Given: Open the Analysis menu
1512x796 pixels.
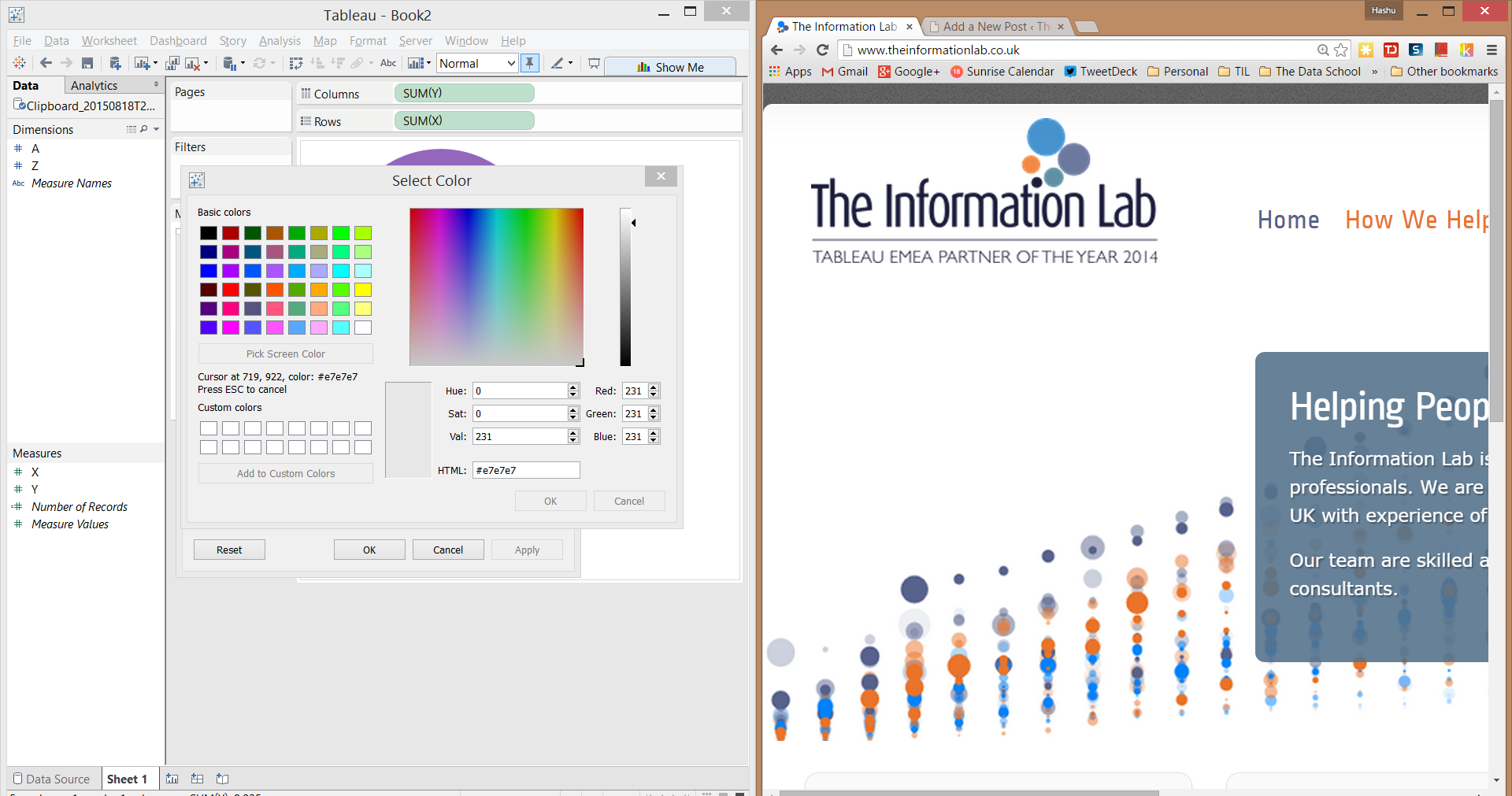Looking at the screenshot, I should [280, 41].
